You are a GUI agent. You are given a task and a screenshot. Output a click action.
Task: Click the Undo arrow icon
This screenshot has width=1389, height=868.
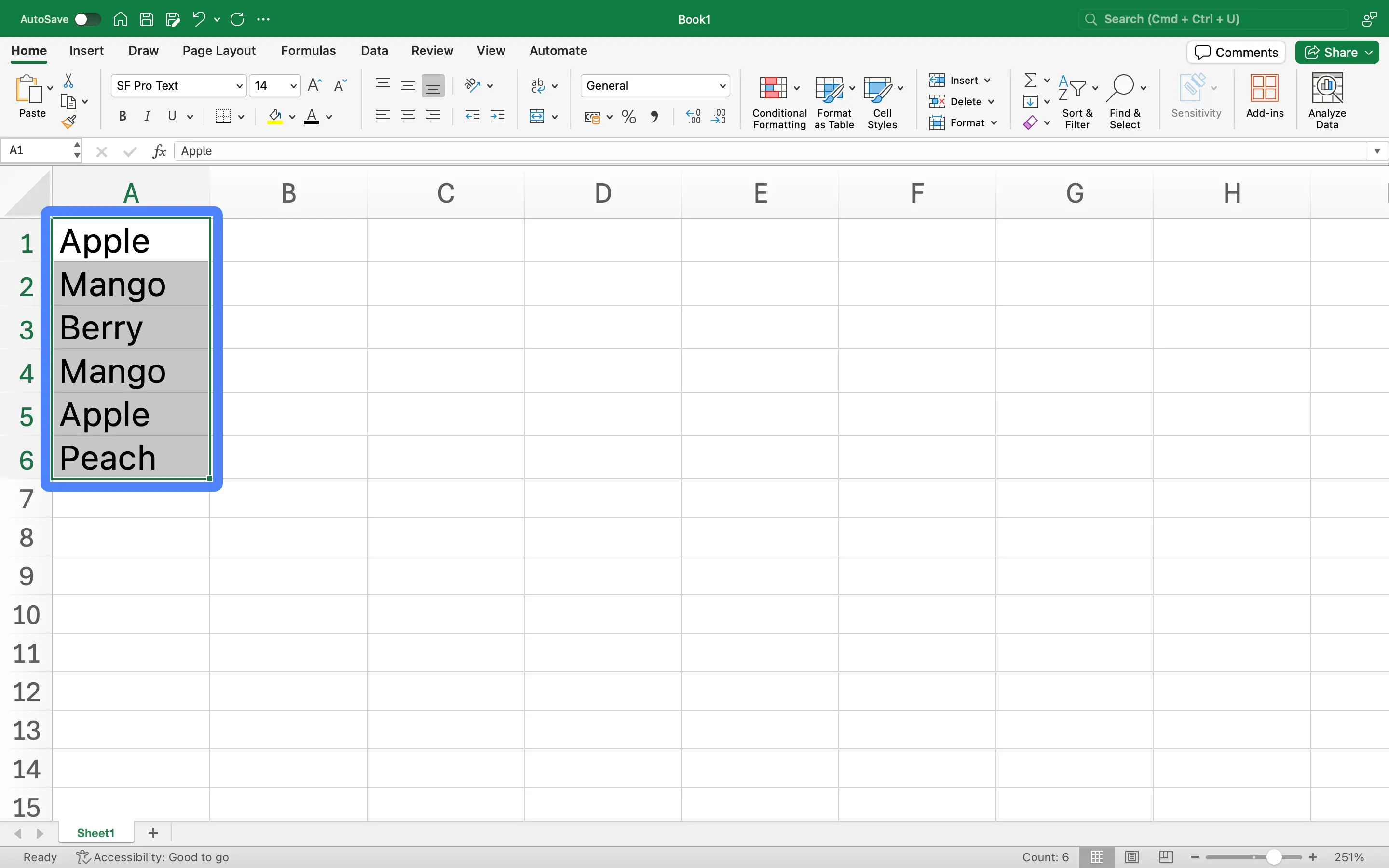(x=199, y=19)
